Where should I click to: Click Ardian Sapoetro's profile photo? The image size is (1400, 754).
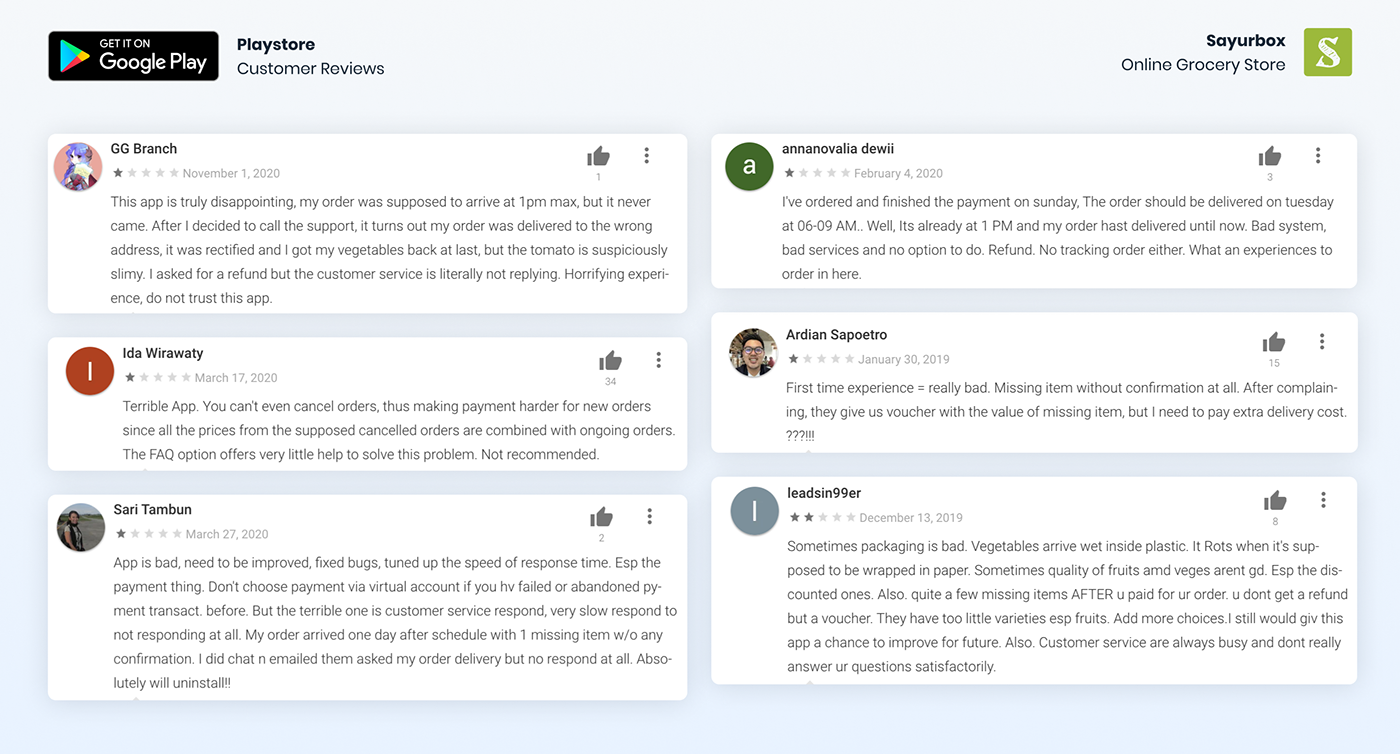[x=753, y=353]
